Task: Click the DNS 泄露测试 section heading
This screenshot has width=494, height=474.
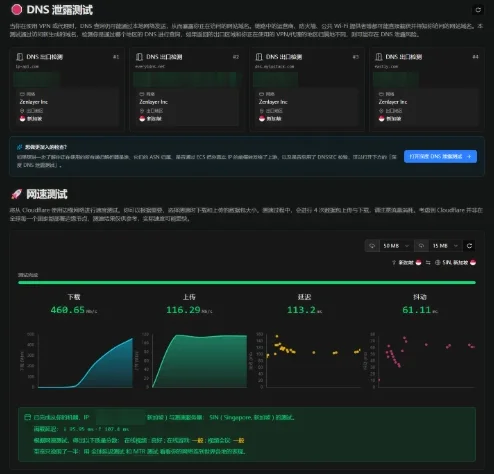Action: click(x=59, y=10)
